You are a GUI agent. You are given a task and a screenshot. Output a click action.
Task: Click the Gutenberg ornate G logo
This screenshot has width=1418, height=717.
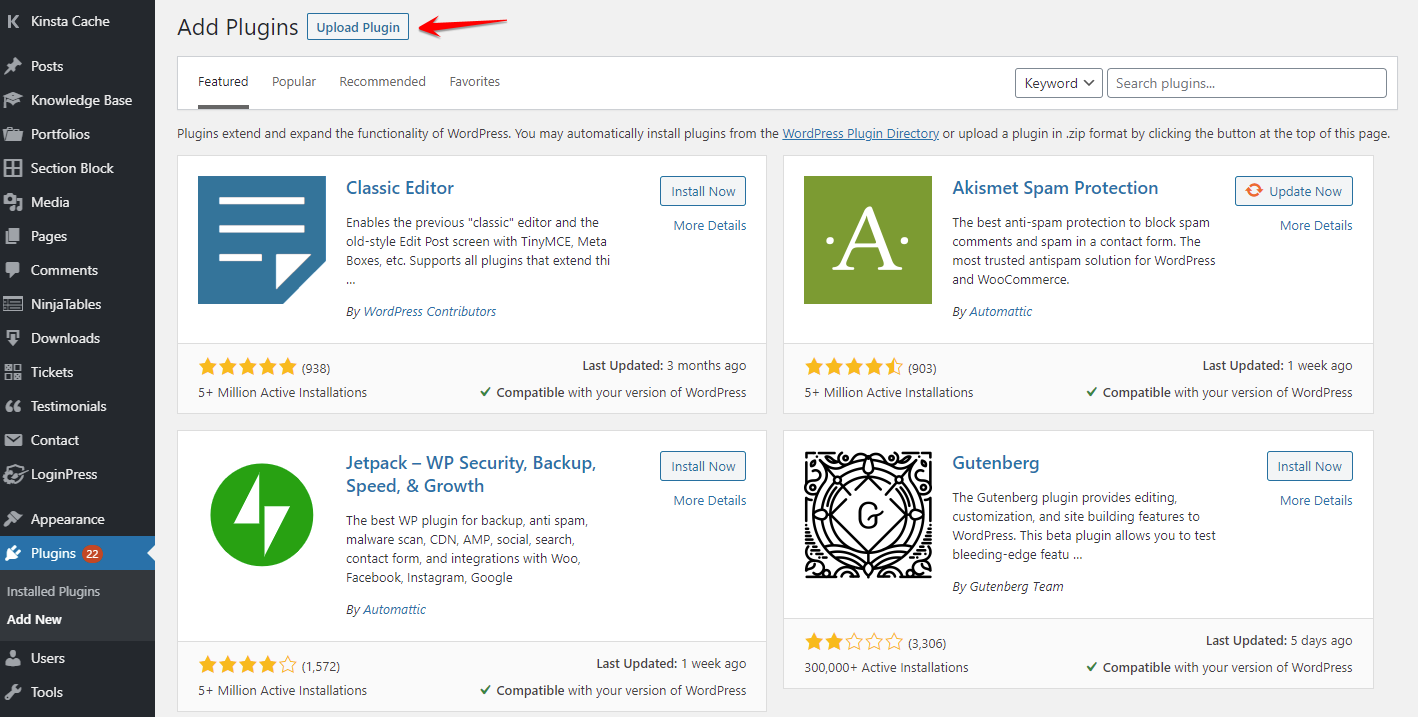[868, 515]
